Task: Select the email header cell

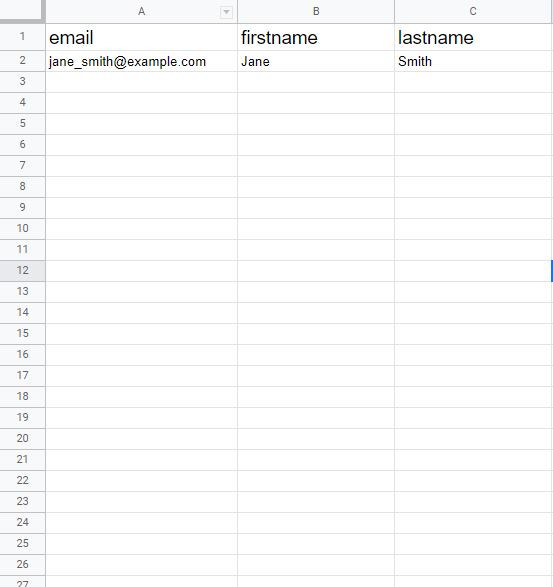Action: pos(142,37)
